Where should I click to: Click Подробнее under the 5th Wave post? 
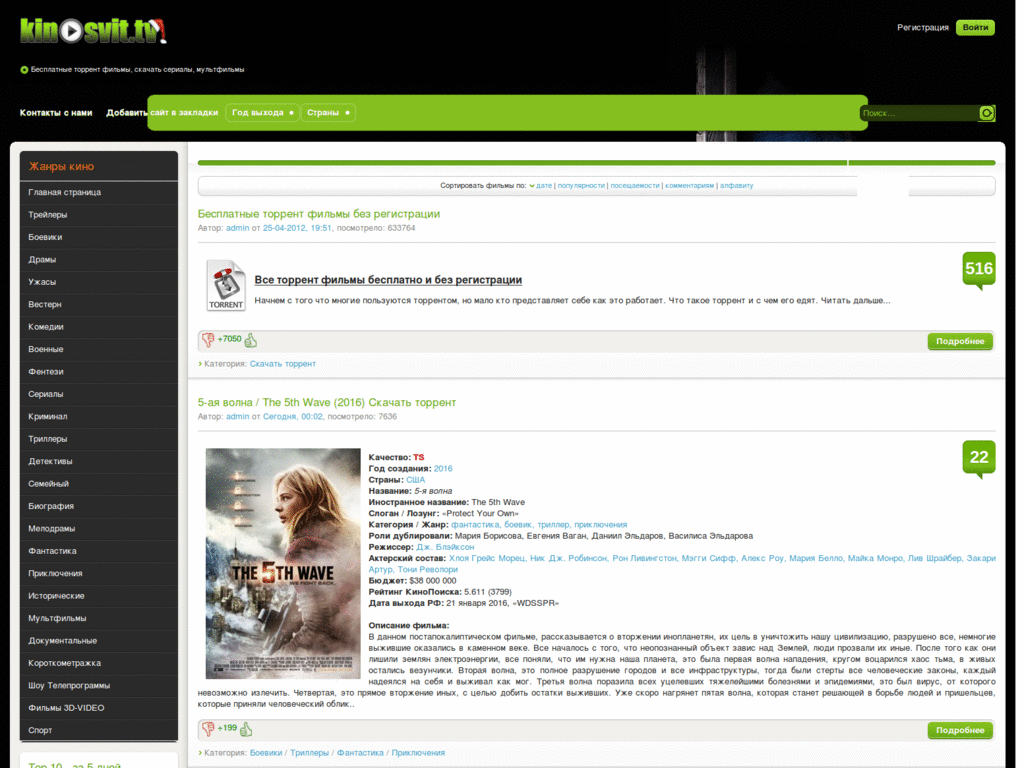point(959,730)
